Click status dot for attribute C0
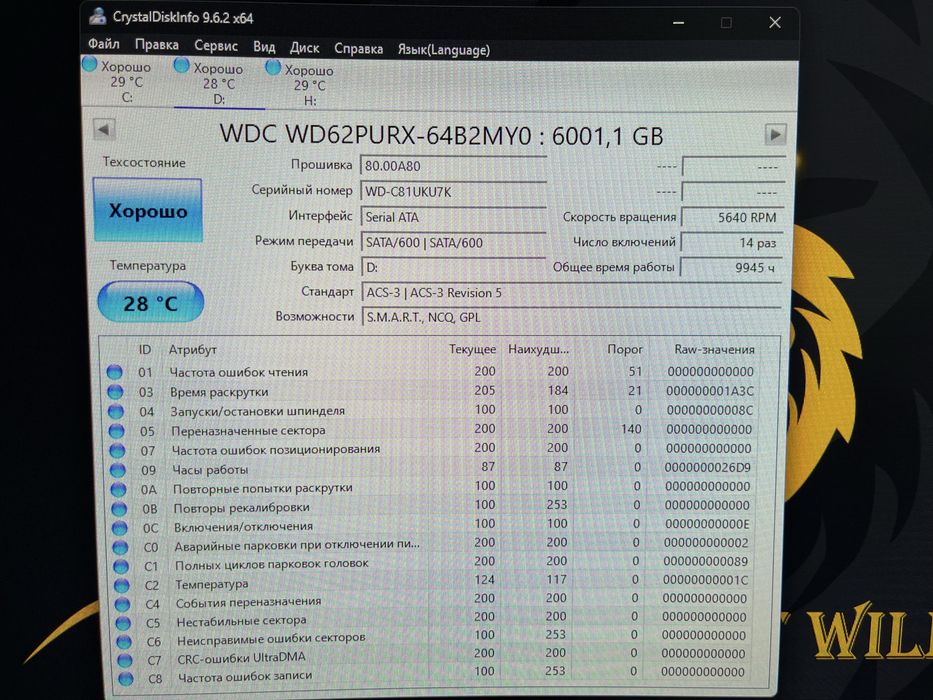Image resolution: width=933 pixels, height=700 pixels. click(x=120, y=547)
